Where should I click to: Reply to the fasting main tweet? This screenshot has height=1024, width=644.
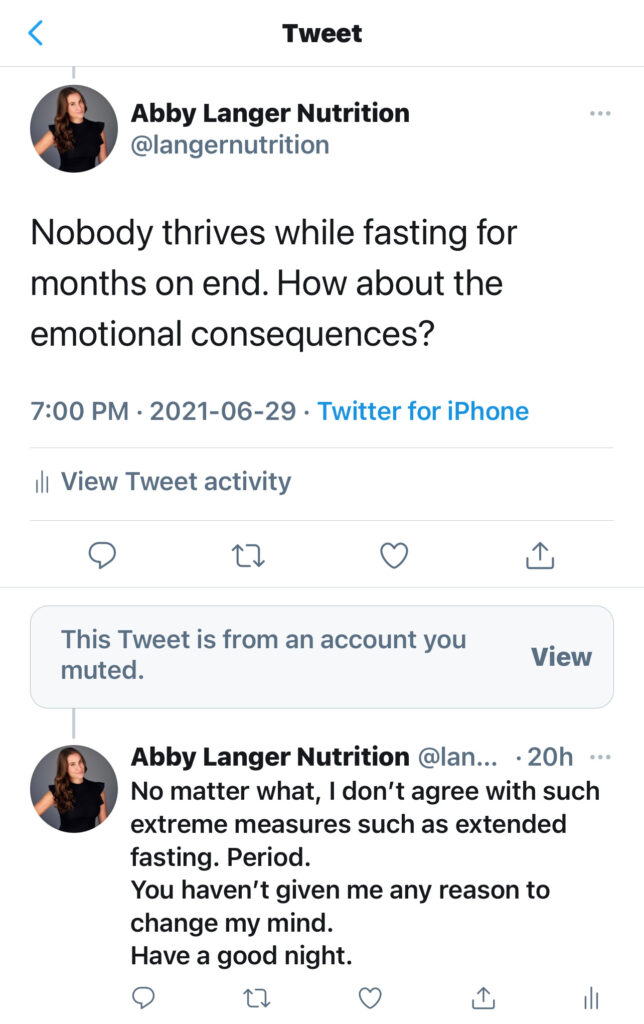point(102,555)
